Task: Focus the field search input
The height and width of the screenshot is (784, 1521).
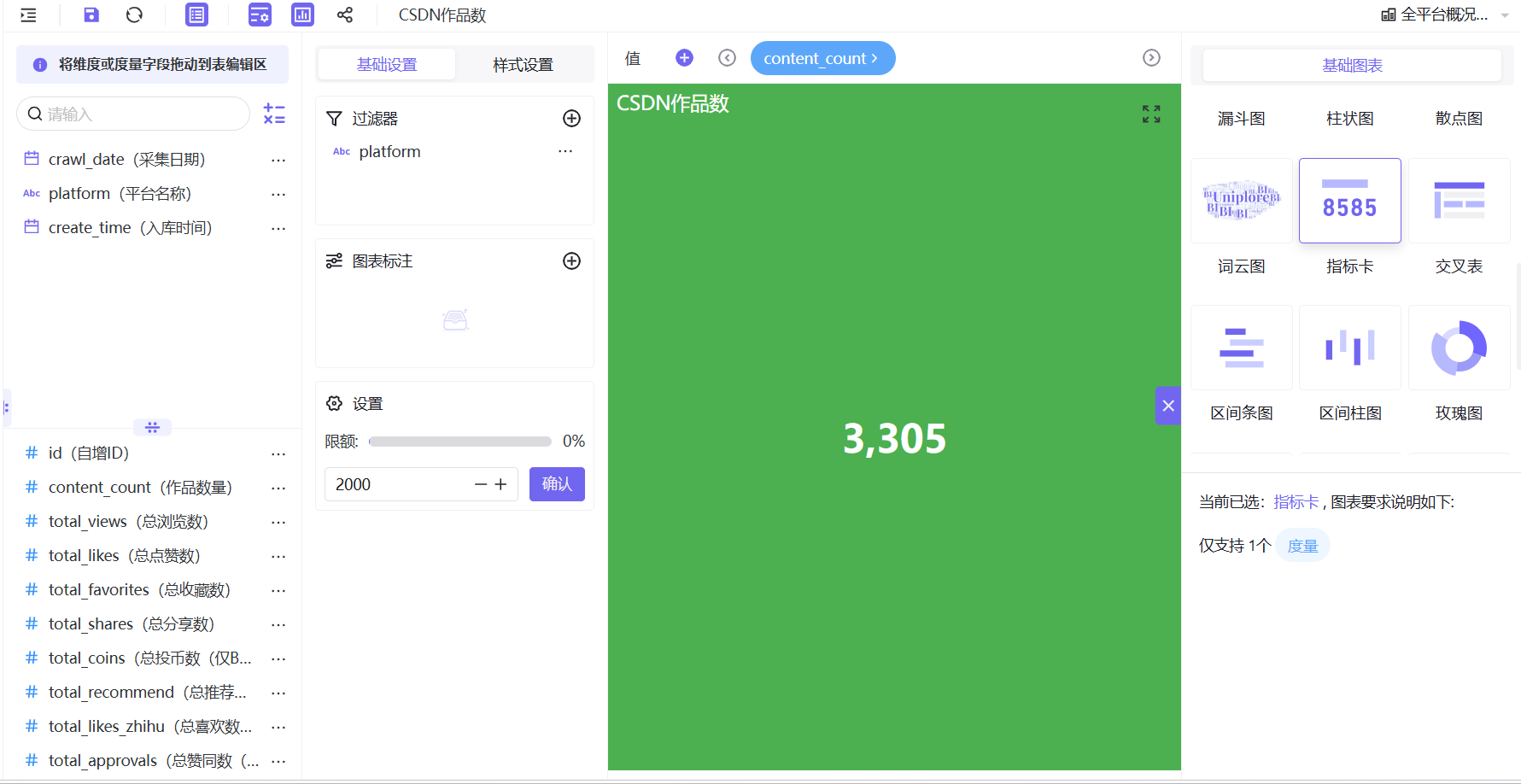Action: [x=133, y=114]
